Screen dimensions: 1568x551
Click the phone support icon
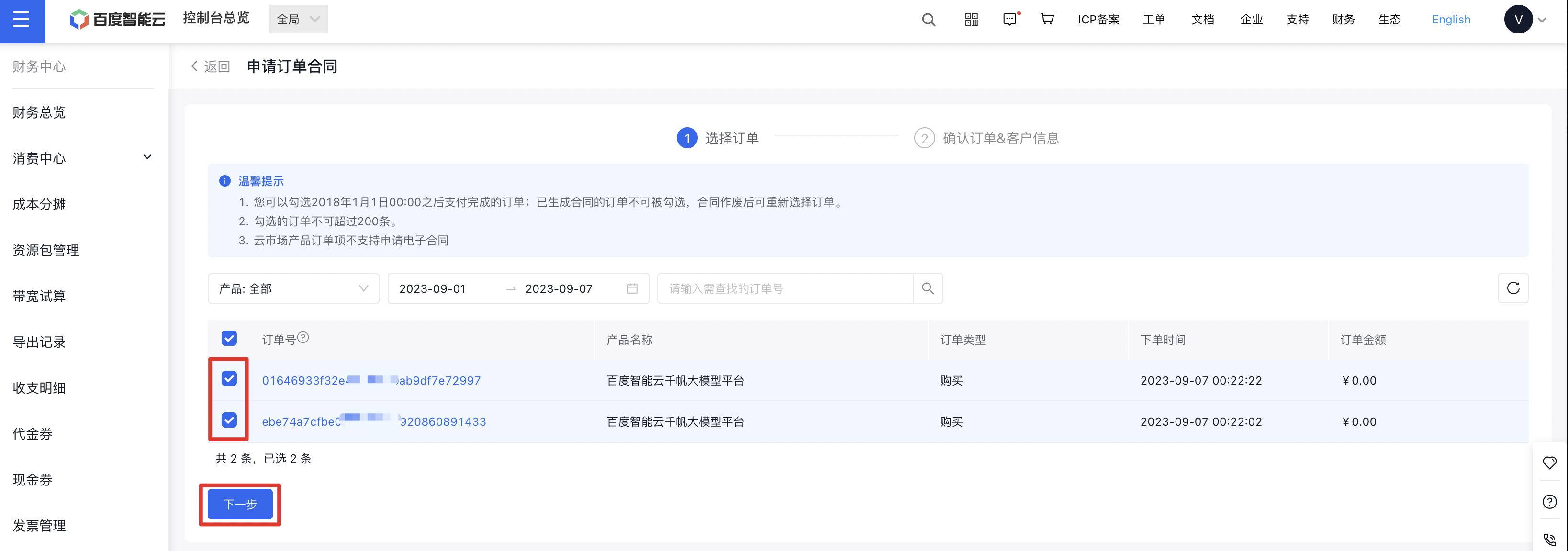[x=1550, y=540]
